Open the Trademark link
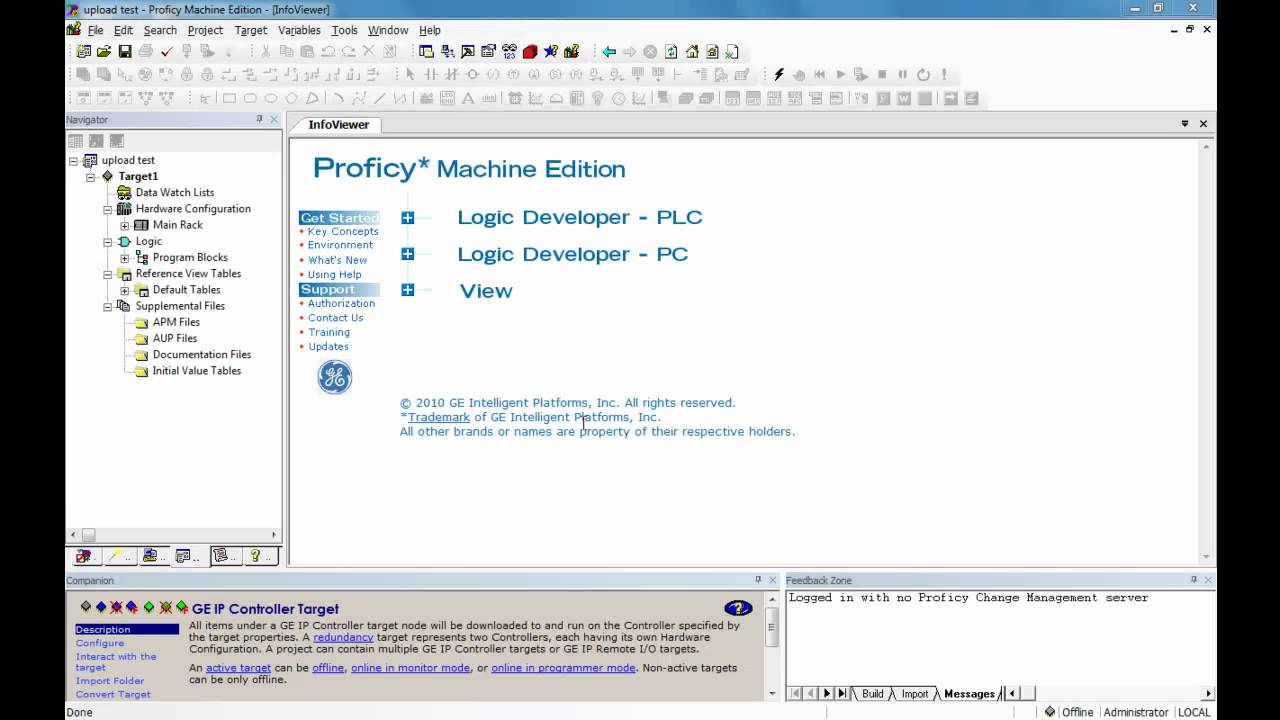1280x720 pixels. (x=439, y=417)
